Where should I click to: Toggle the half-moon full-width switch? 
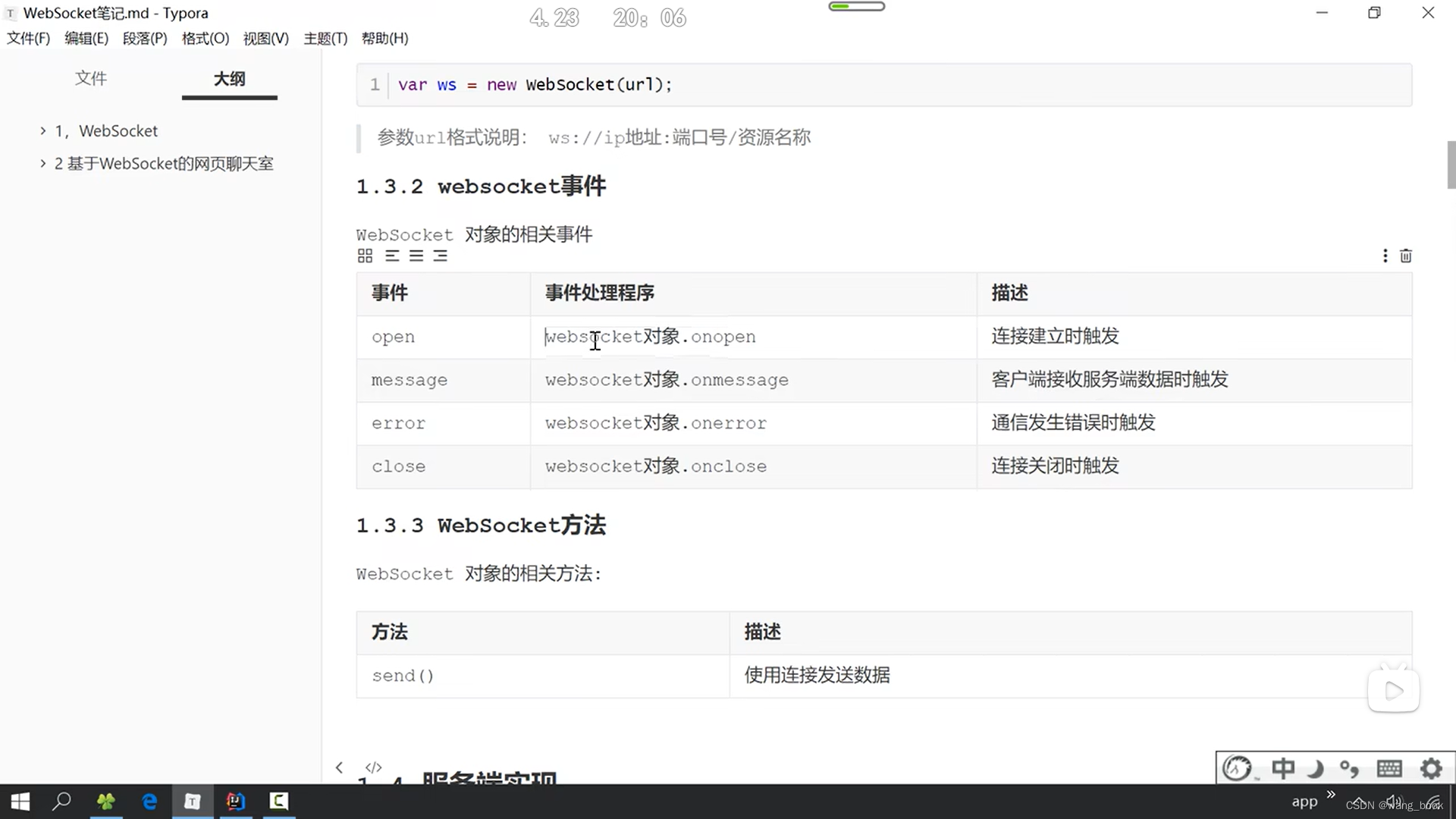(1316, 768)
